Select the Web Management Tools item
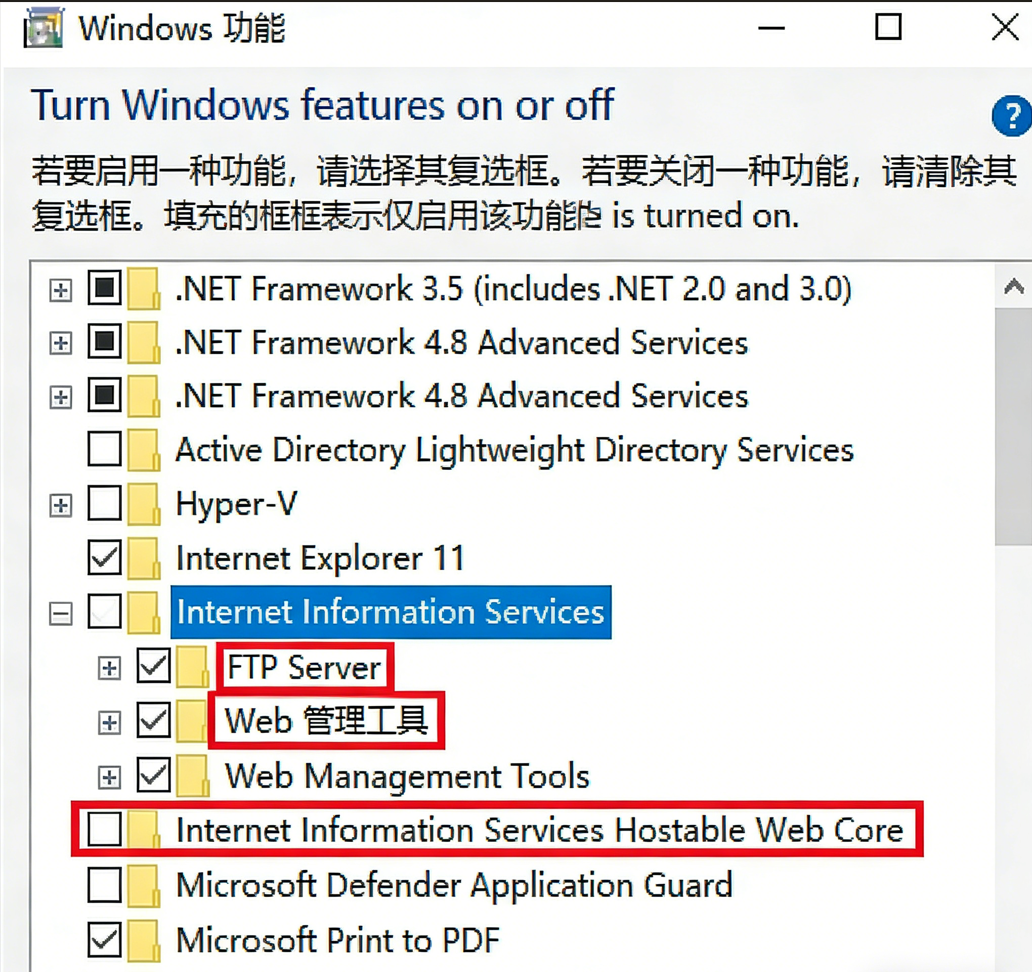The height and width of the screenshot is (972, 1032). [407, 776]
